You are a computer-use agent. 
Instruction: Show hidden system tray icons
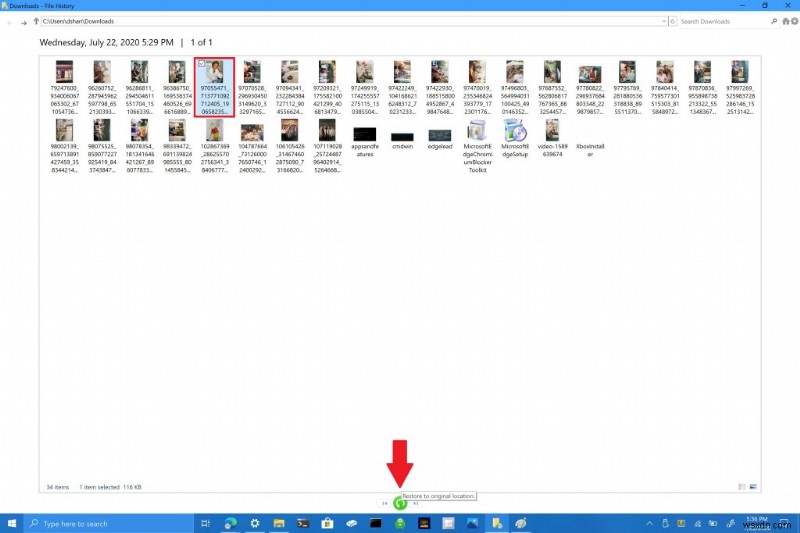tap(649, 523)
